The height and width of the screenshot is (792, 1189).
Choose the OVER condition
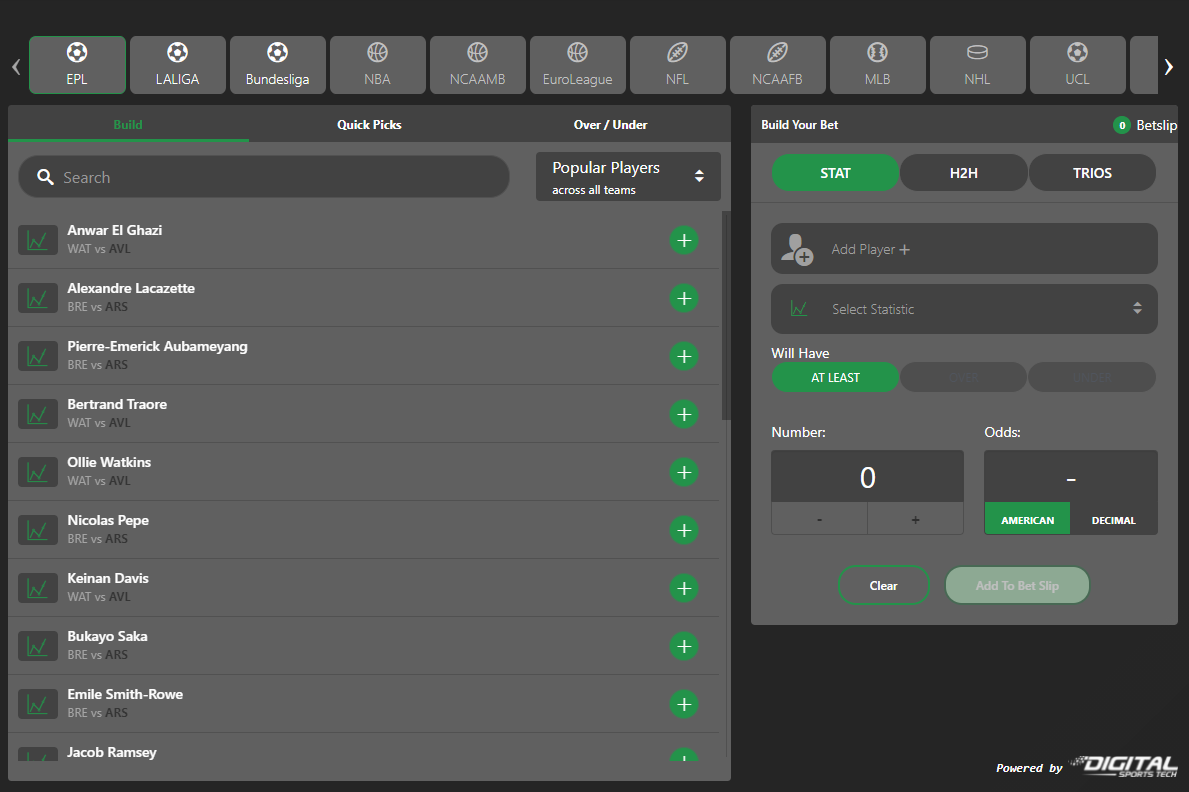coord(964,378)
